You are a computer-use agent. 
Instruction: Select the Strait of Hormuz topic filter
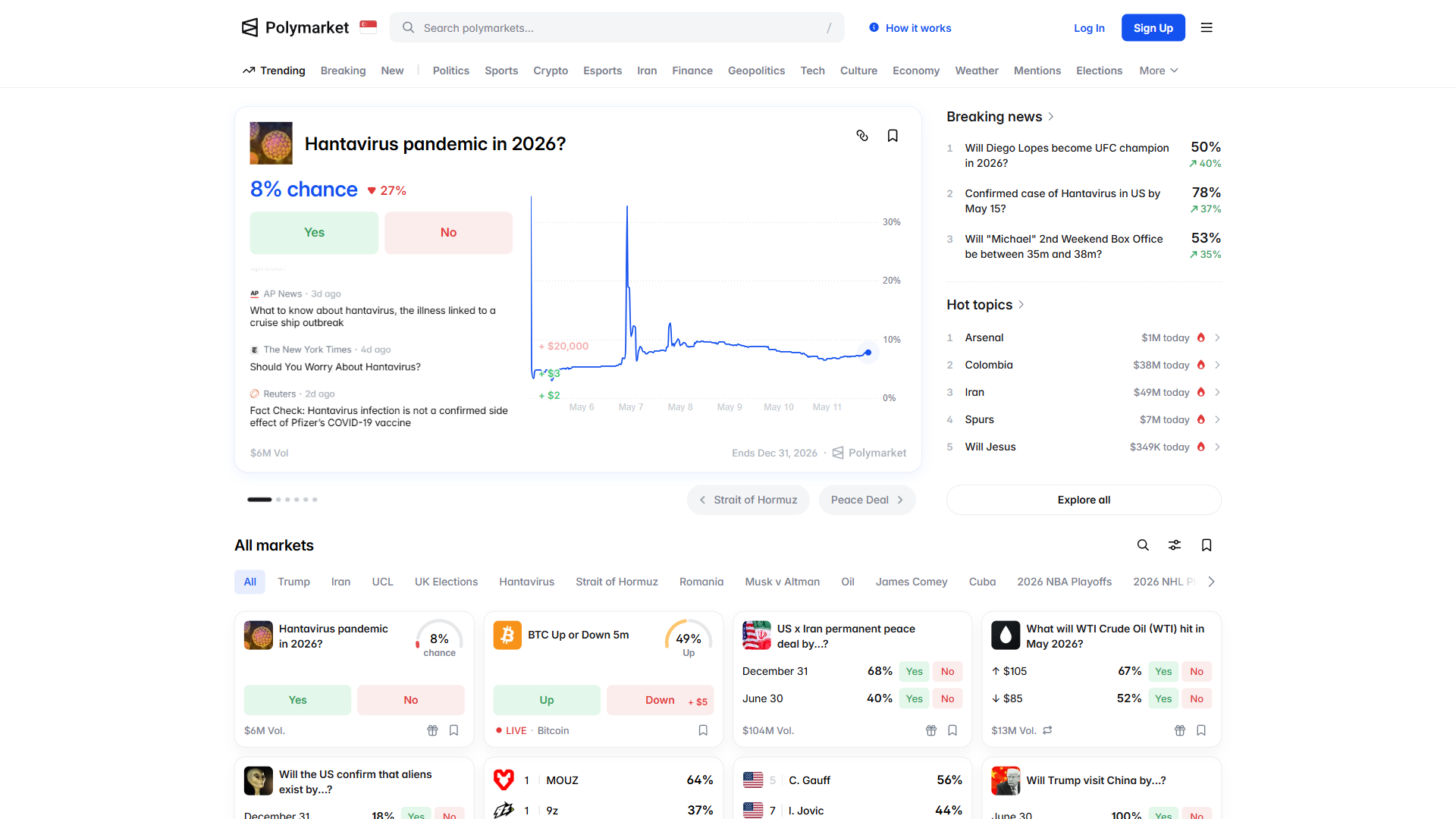click(x=617, y=582)
